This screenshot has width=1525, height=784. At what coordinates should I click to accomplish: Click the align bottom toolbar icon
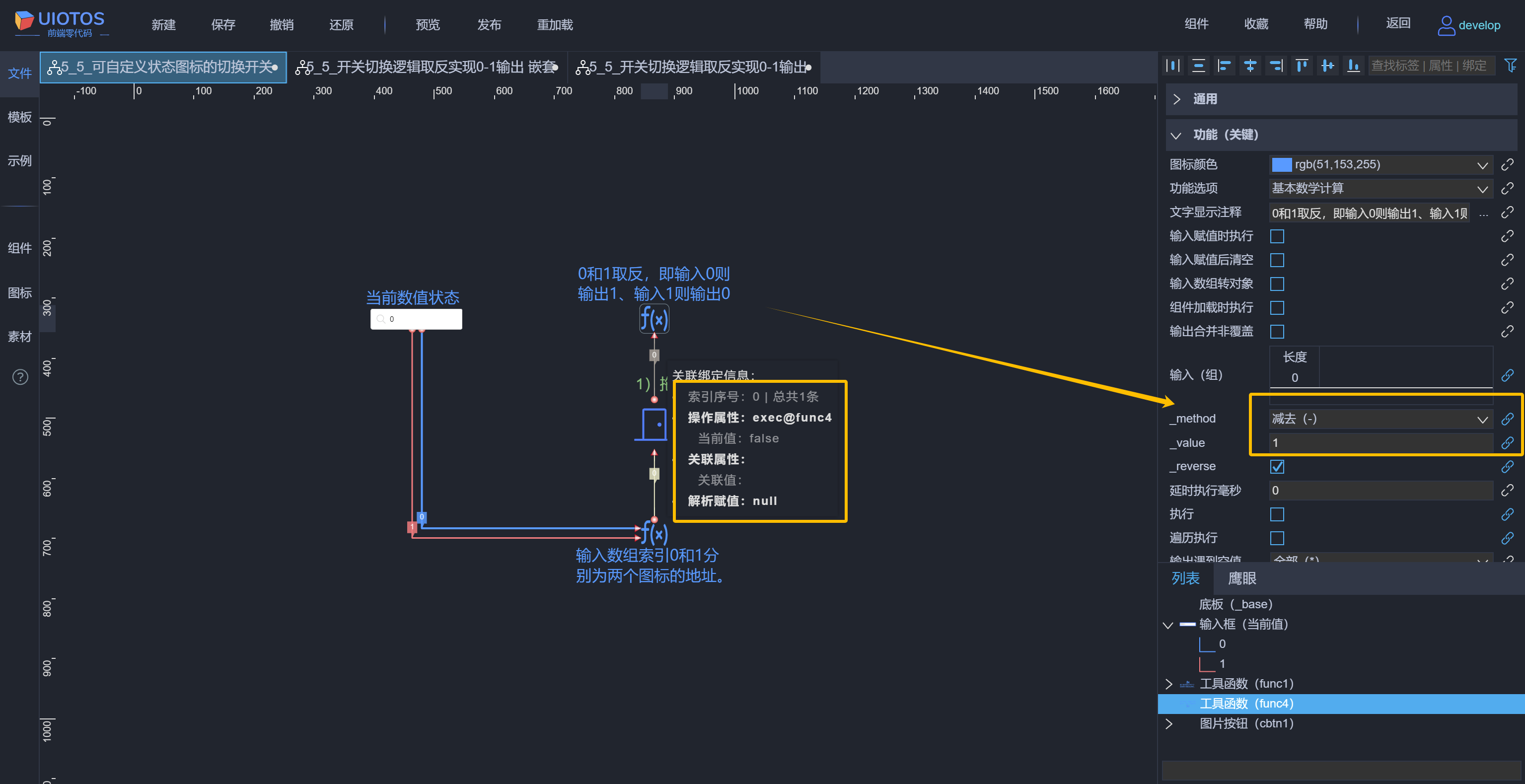pyautogui.click(x=1353, y=66)
